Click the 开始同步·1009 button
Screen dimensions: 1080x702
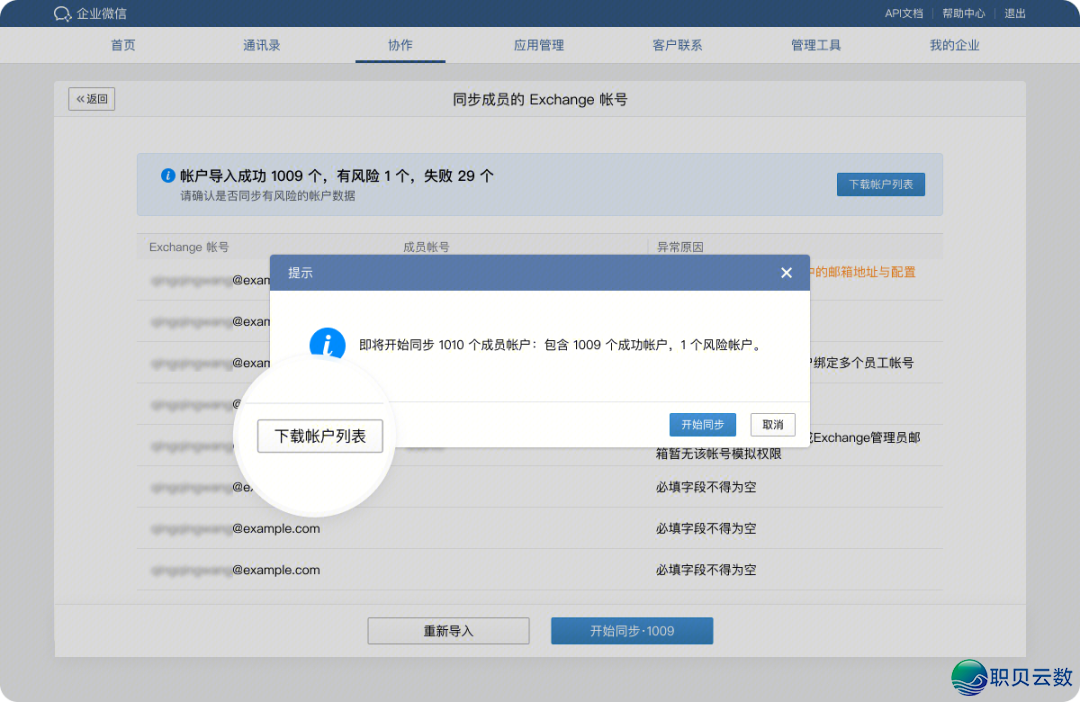632,630
